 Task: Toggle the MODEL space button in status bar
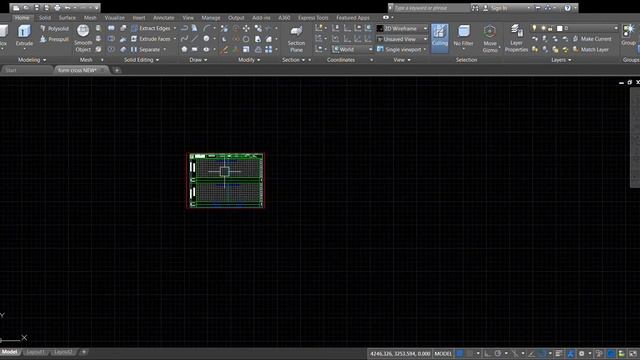pos(443,353)
